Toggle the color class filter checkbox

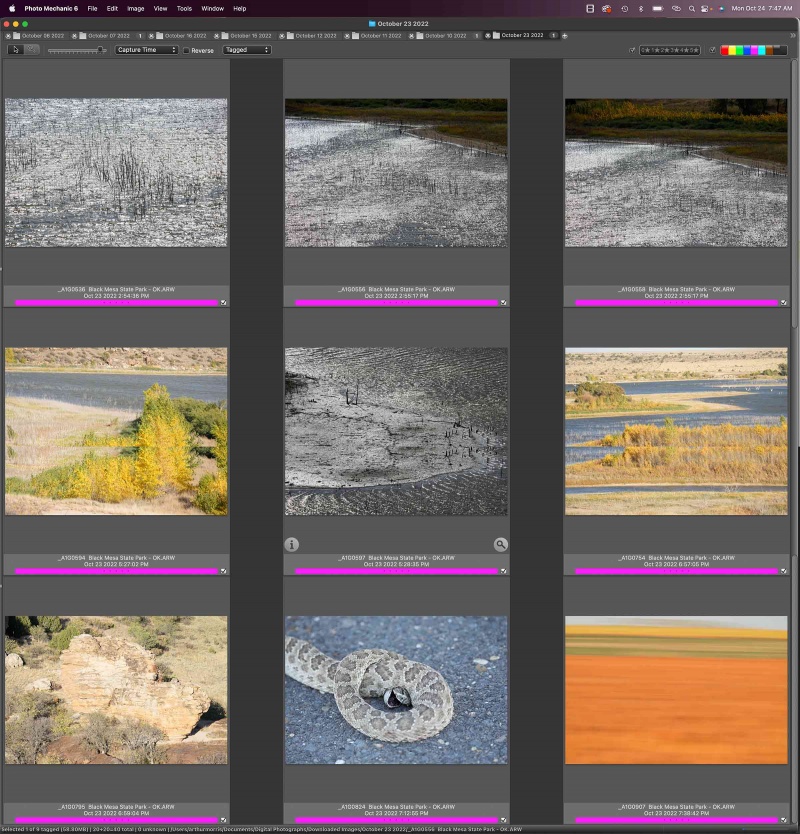pyautogui.click(x=712, y=50)
